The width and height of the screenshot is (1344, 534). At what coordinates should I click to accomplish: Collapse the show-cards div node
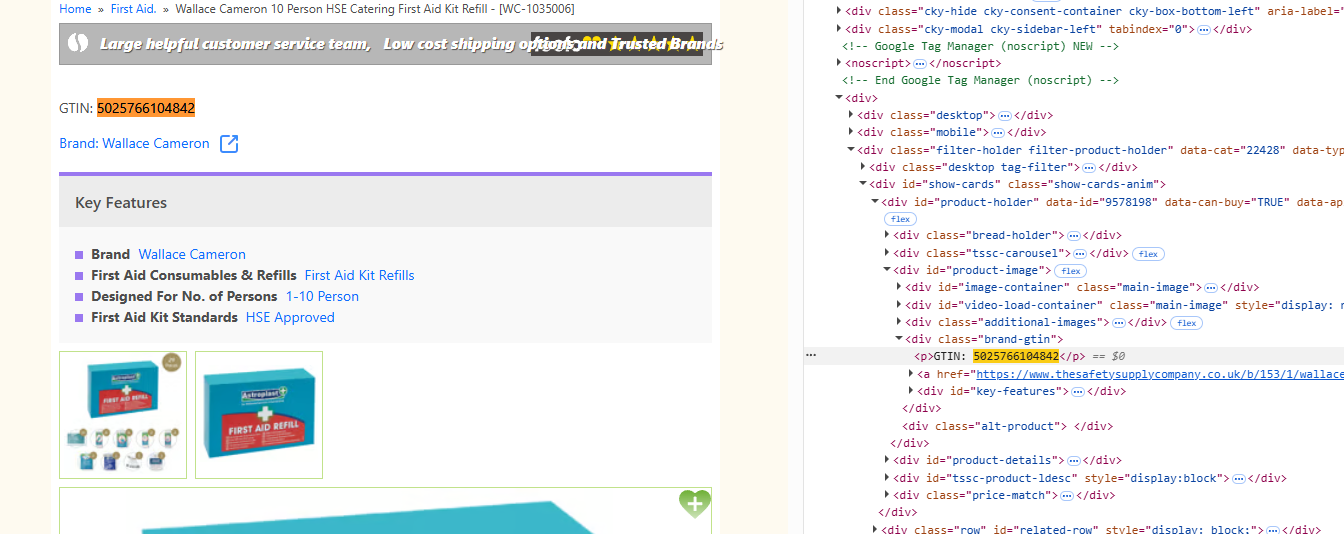(x=863, y=184)
